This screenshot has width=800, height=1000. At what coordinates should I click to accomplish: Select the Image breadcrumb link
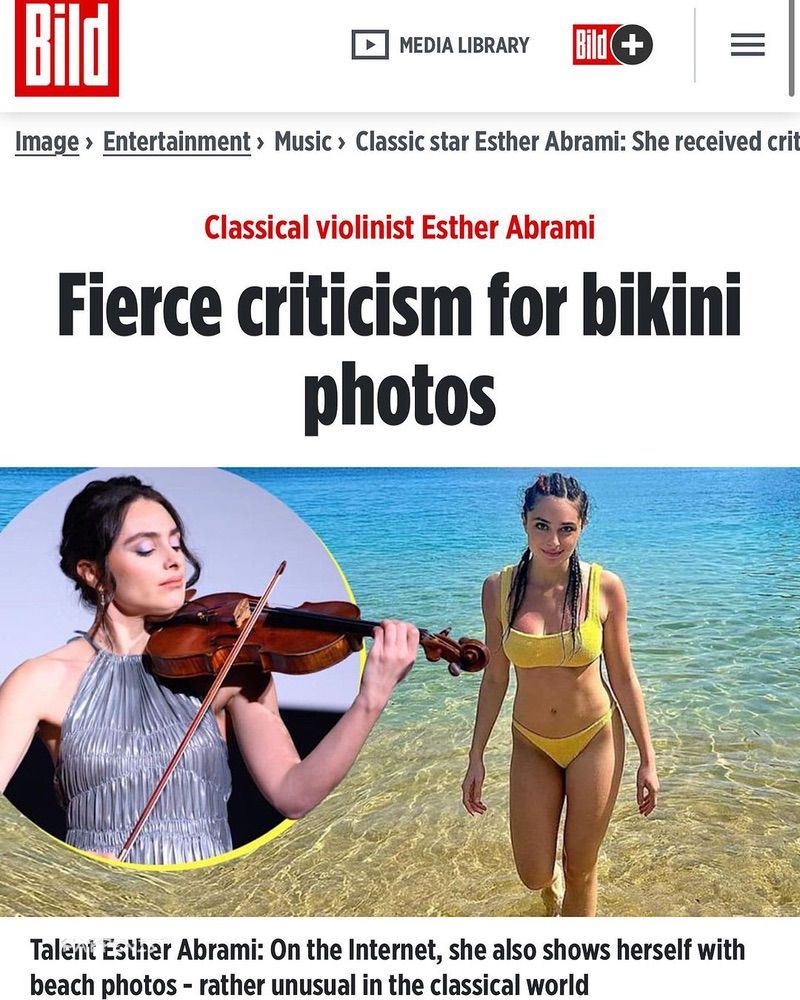click(x=47, y=142)
